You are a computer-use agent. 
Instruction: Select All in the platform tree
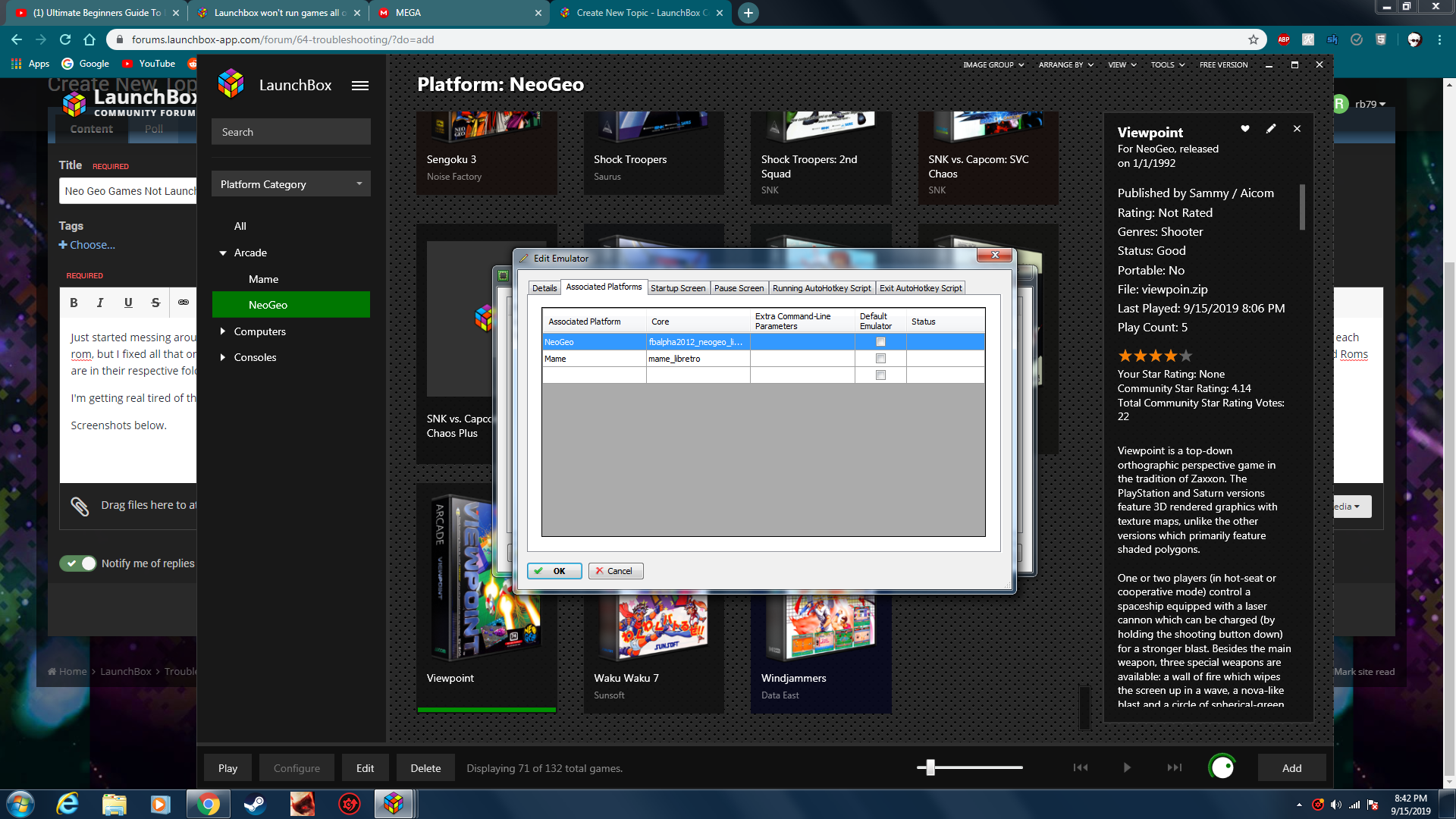(x=240, y=226)
